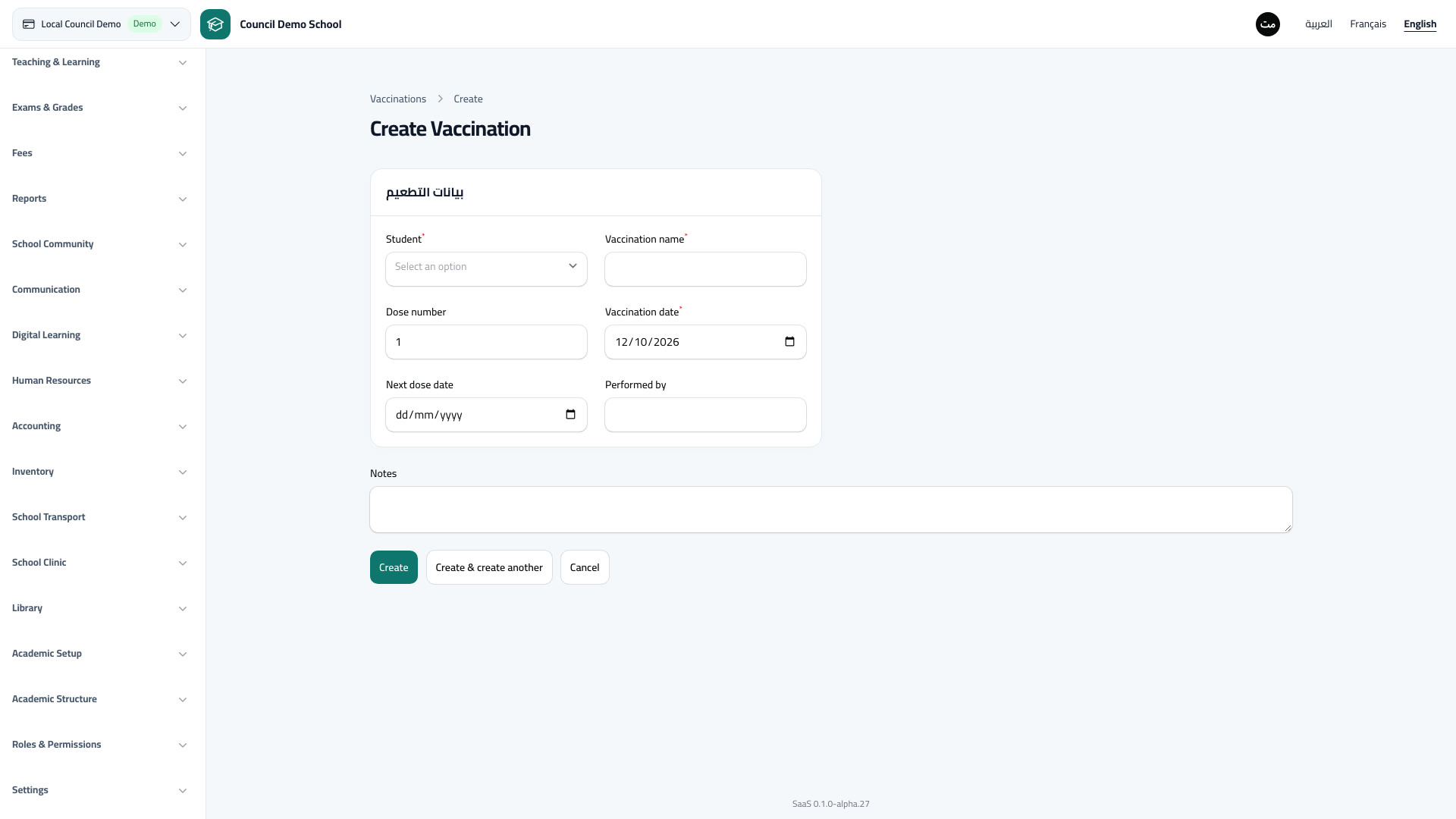Cancel the vaccination form

(585, 567)
